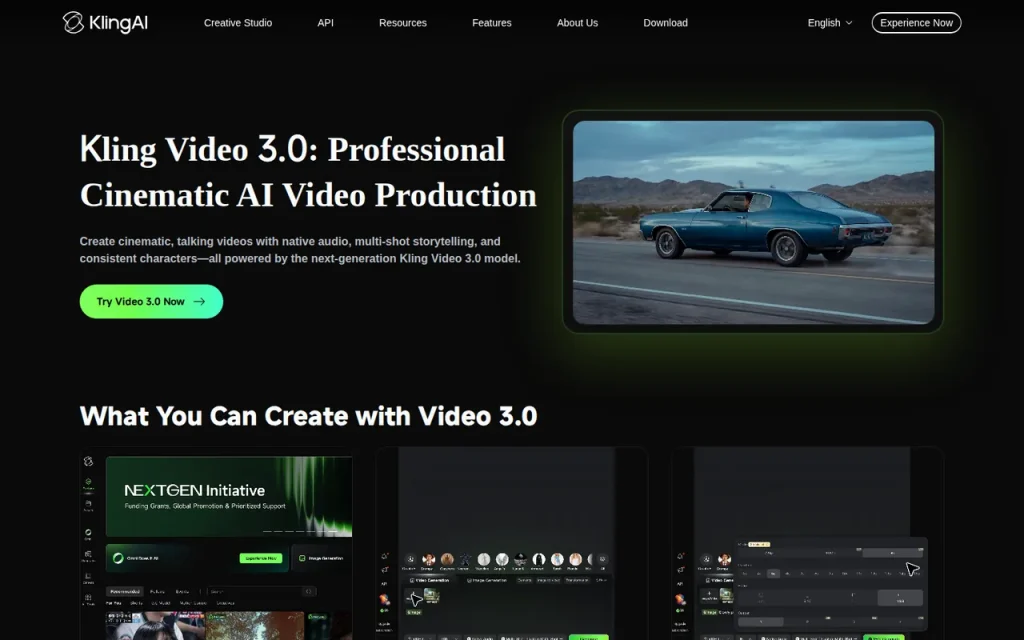Click the KlingAI logo
Image resolution: width=1024 pixels, height=640 pixels.
tap(105, 23)
